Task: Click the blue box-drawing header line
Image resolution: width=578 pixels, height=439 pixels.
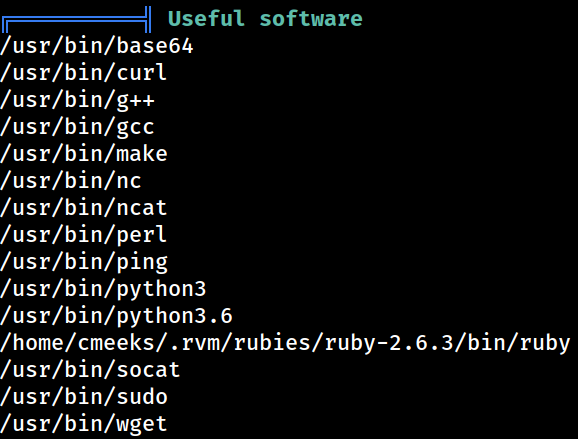Action: tap(76, 19)
